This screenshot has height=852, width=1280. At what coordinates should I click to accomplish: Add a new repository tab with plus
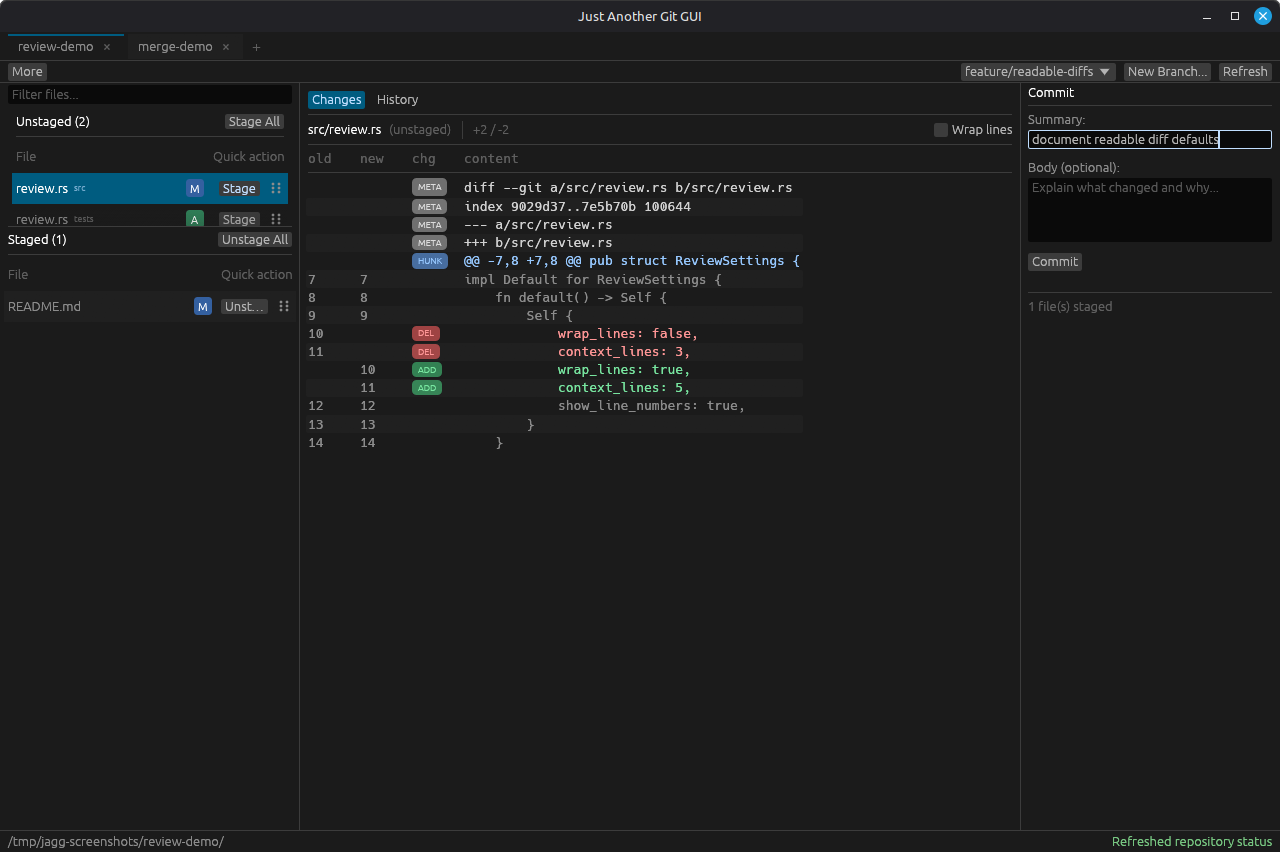[256, 47]
